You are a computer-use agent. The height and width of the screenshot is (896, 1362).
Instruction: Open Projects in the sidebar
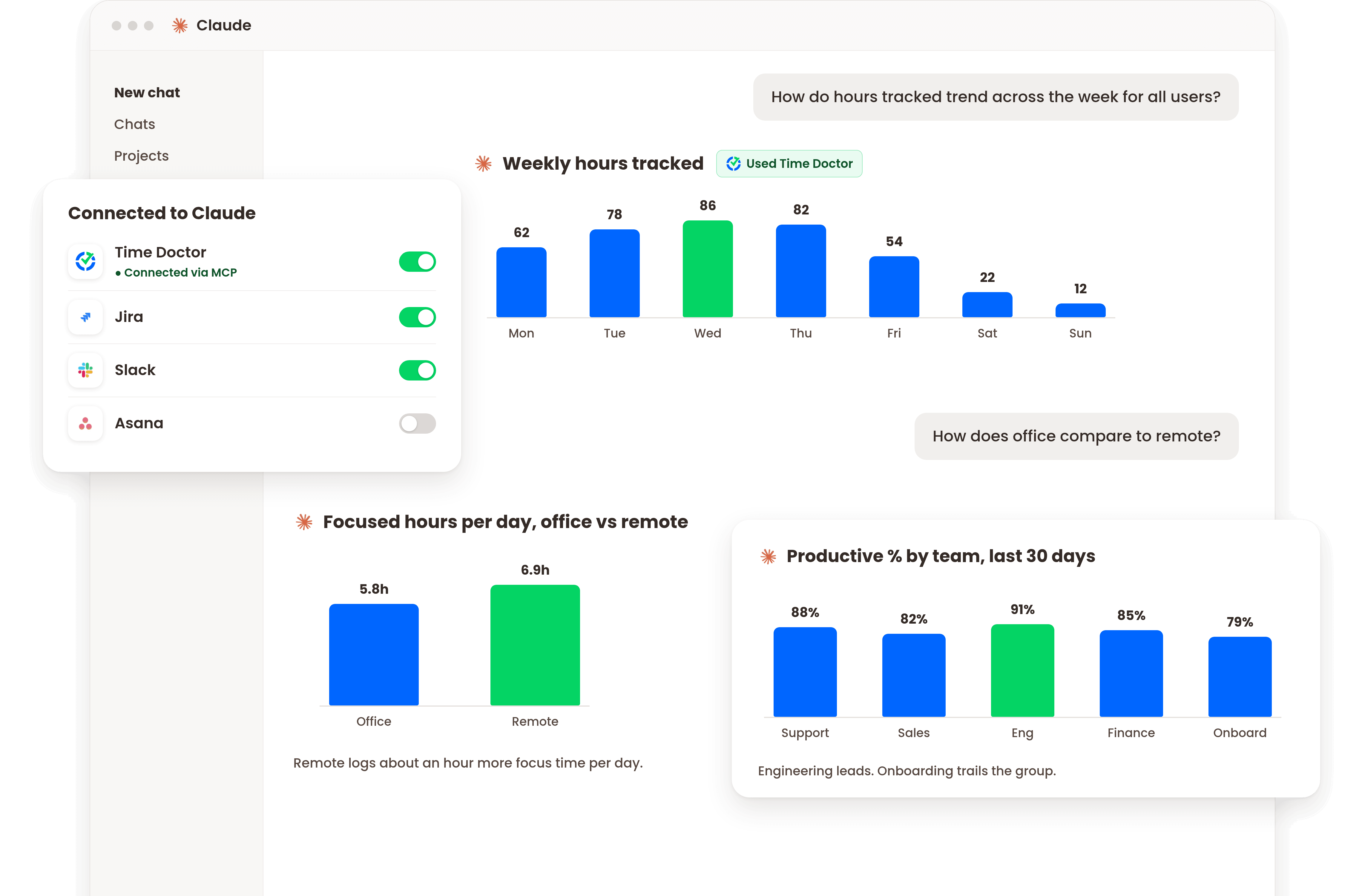[141, 156]
